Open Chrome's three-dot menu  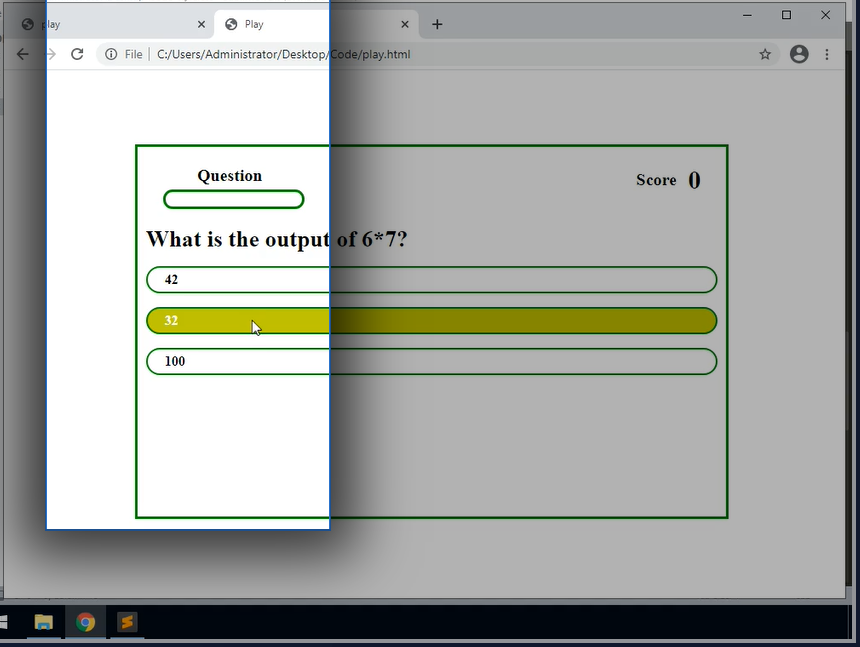pos(827,54)
